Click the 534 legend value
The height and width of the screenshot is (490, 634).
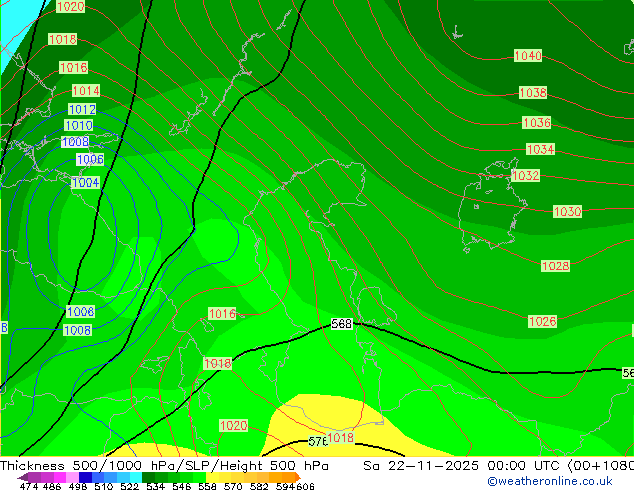[155, 486]
